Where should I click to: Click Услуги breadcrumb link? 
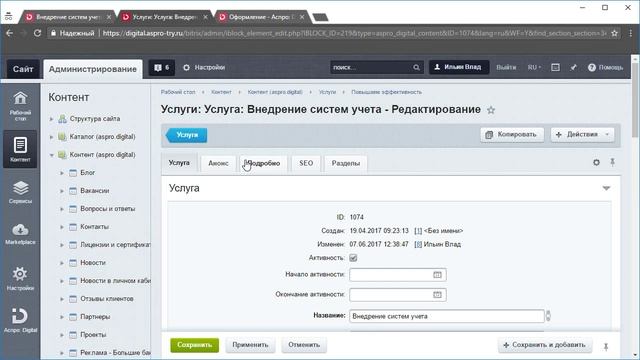tap(327, 92)
